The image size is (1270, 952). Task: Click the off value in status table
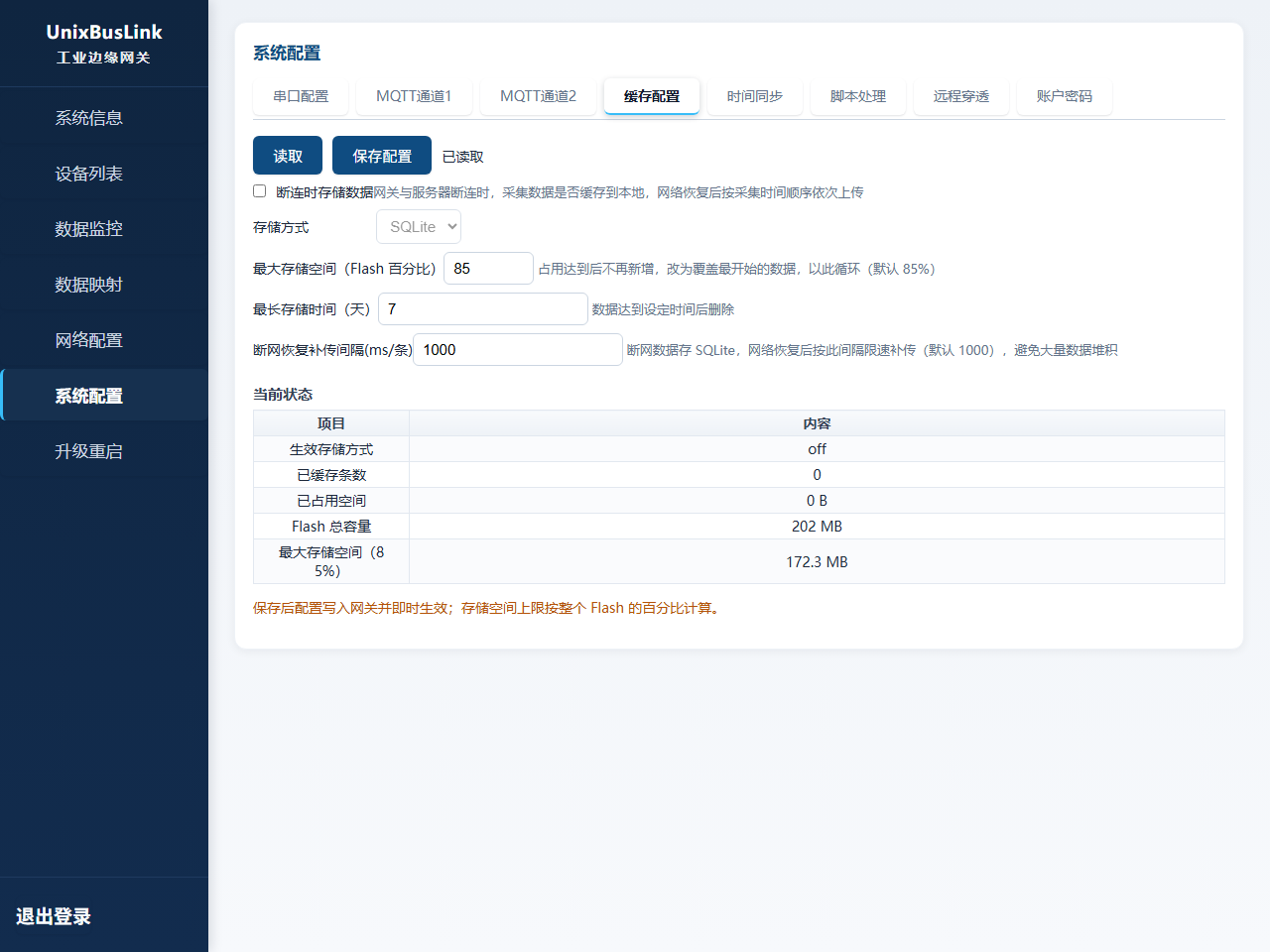click(x=817, y=449)
